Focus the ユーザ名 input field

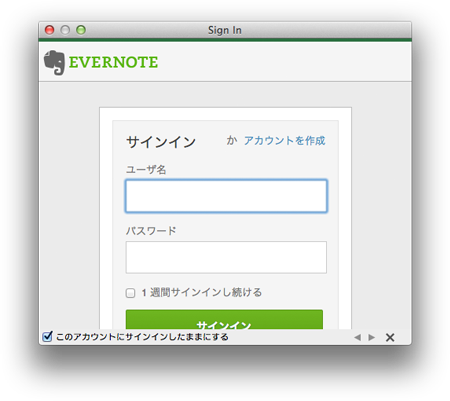(226, 196)
